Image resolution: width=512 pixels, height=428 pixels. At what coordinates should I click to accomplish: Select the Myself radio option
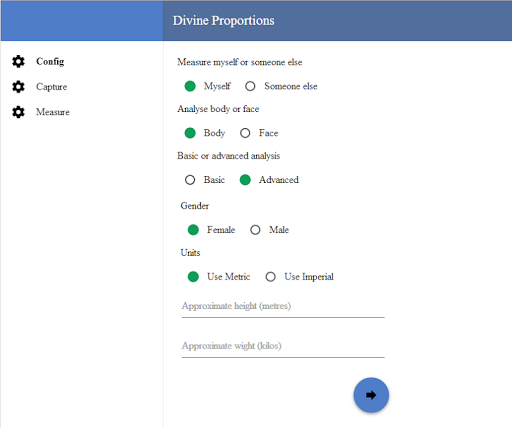point(190,86)
